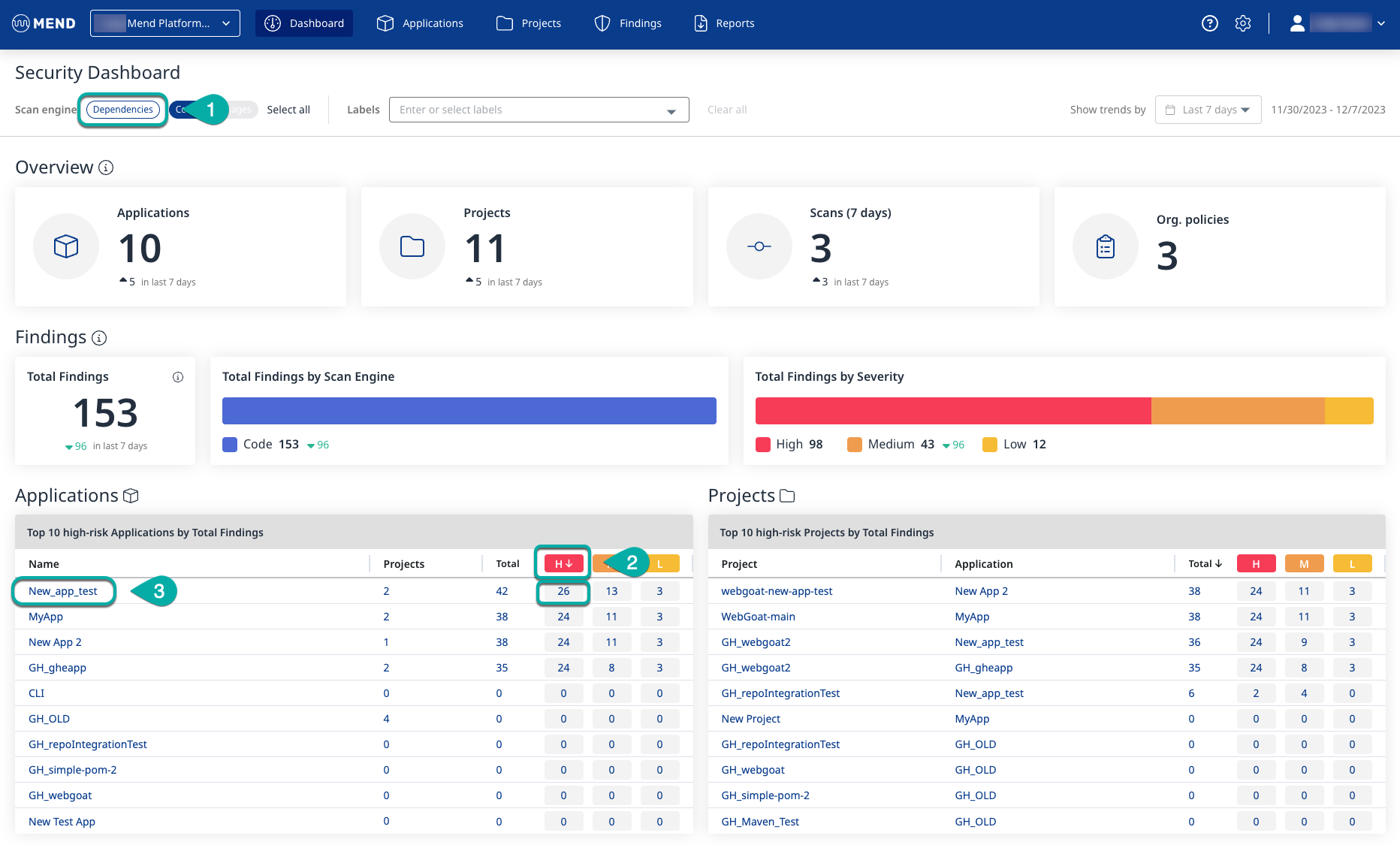Click the Mend logo in header

[44, 23]
